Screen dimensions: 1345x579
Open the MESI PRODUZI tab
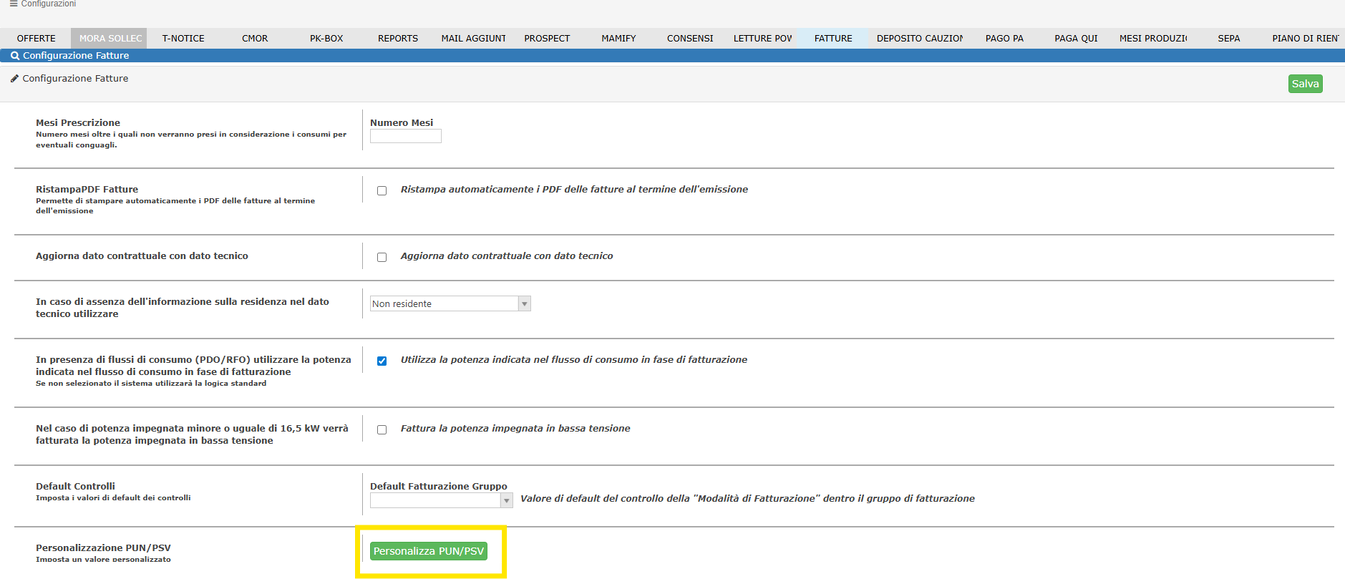tap(1153, 38)
